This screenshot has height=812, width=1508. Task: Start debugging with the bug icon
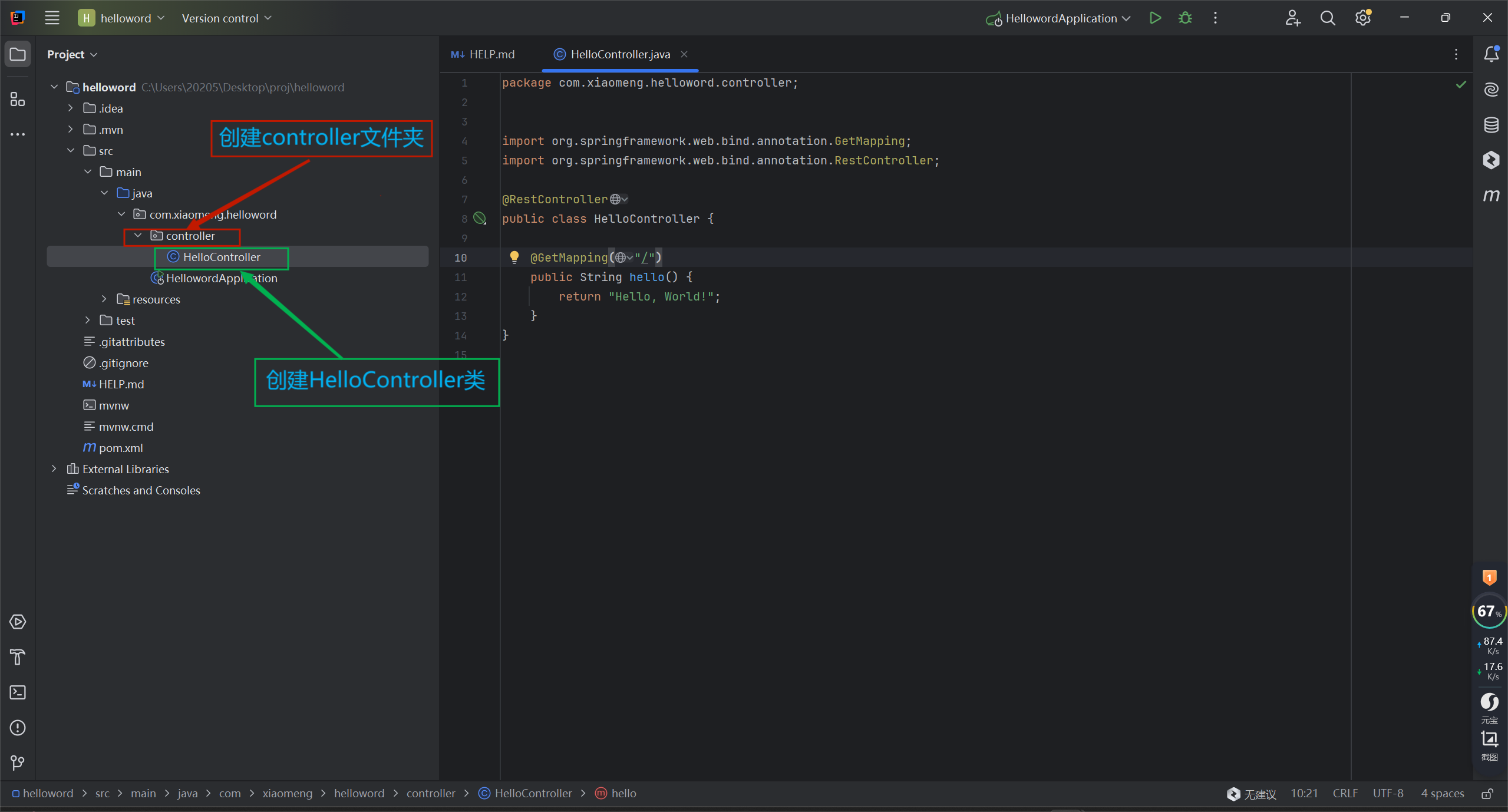[x=1185, y=18]
